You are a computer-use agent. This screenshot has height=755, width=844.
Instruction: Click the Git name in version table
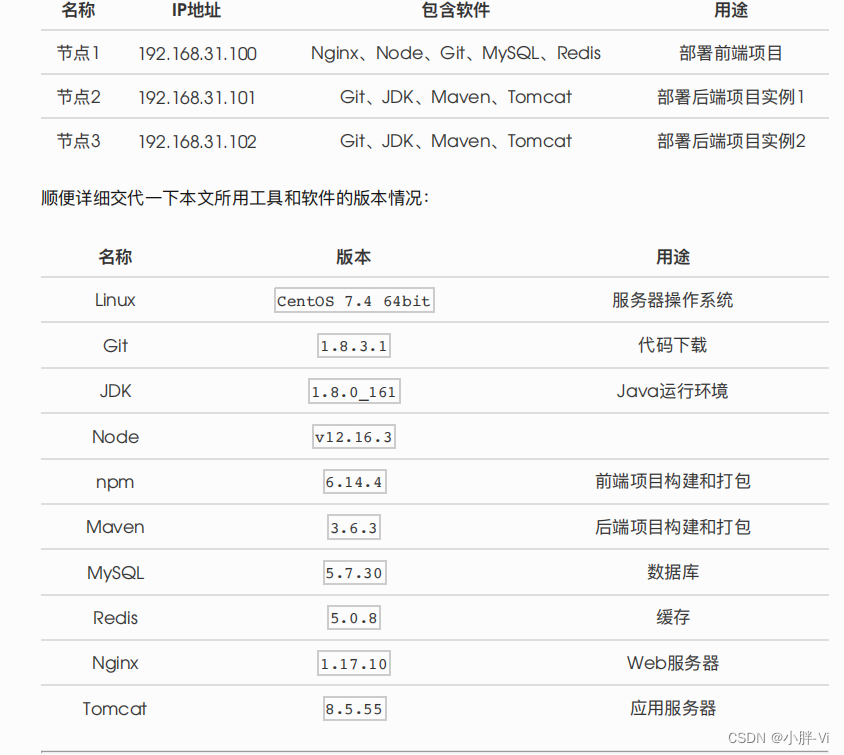point(115,345)
